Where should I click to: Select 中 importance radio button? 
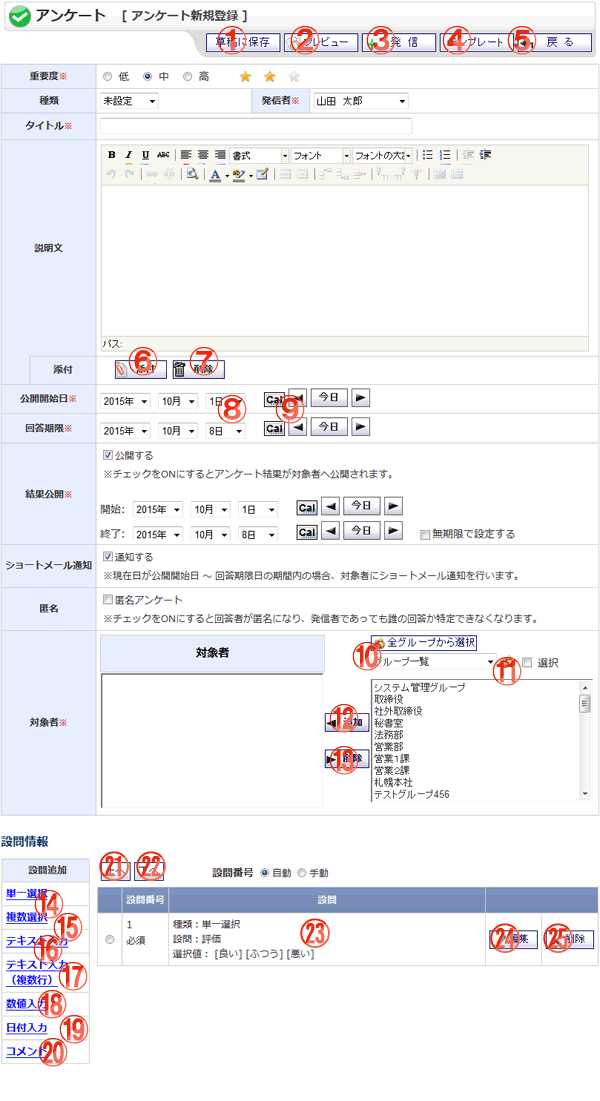148,77
